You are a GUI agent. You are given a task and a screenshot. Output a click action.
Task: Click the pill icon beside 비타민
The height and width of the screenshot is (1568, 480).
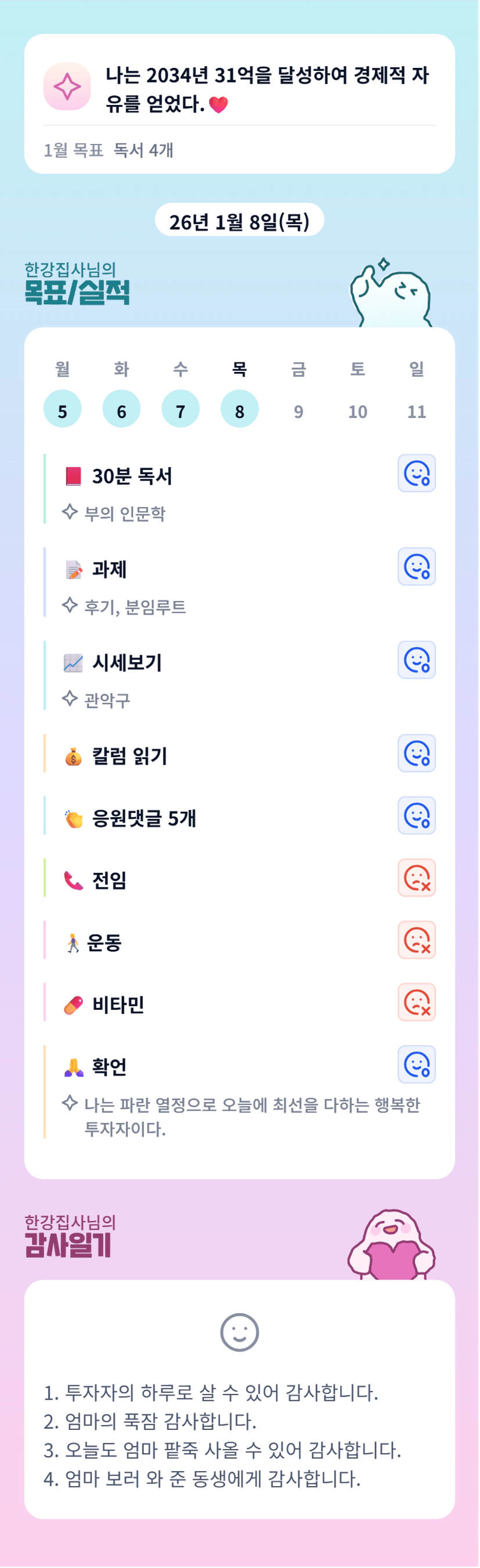[73, 1005]
